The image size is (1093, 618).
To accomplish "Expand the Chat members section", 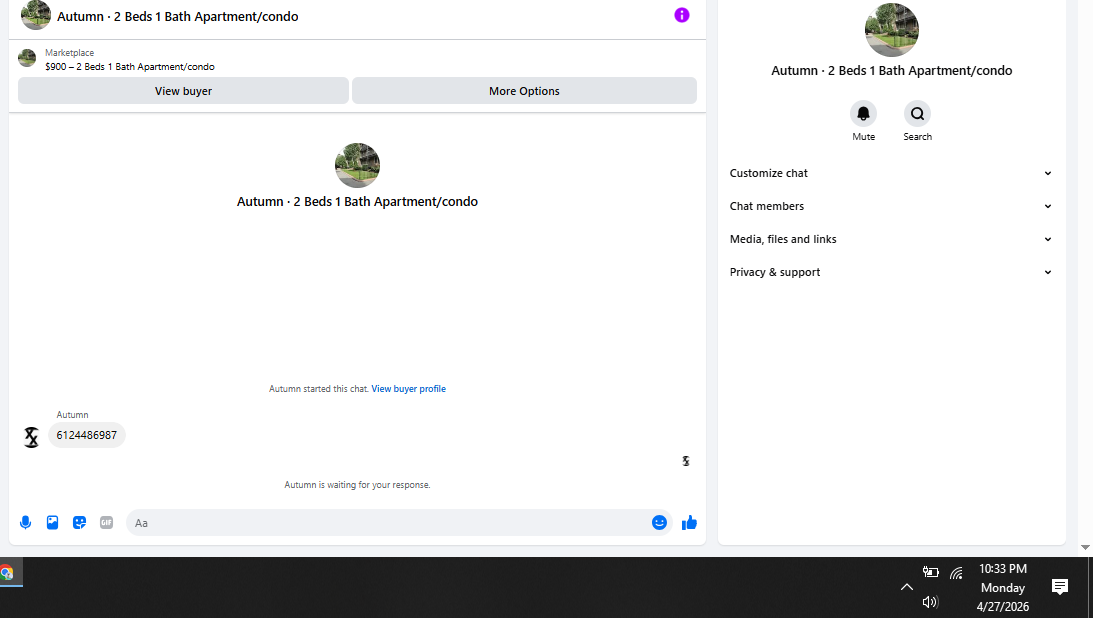I will pyautogui.click(x=891, y=206).
